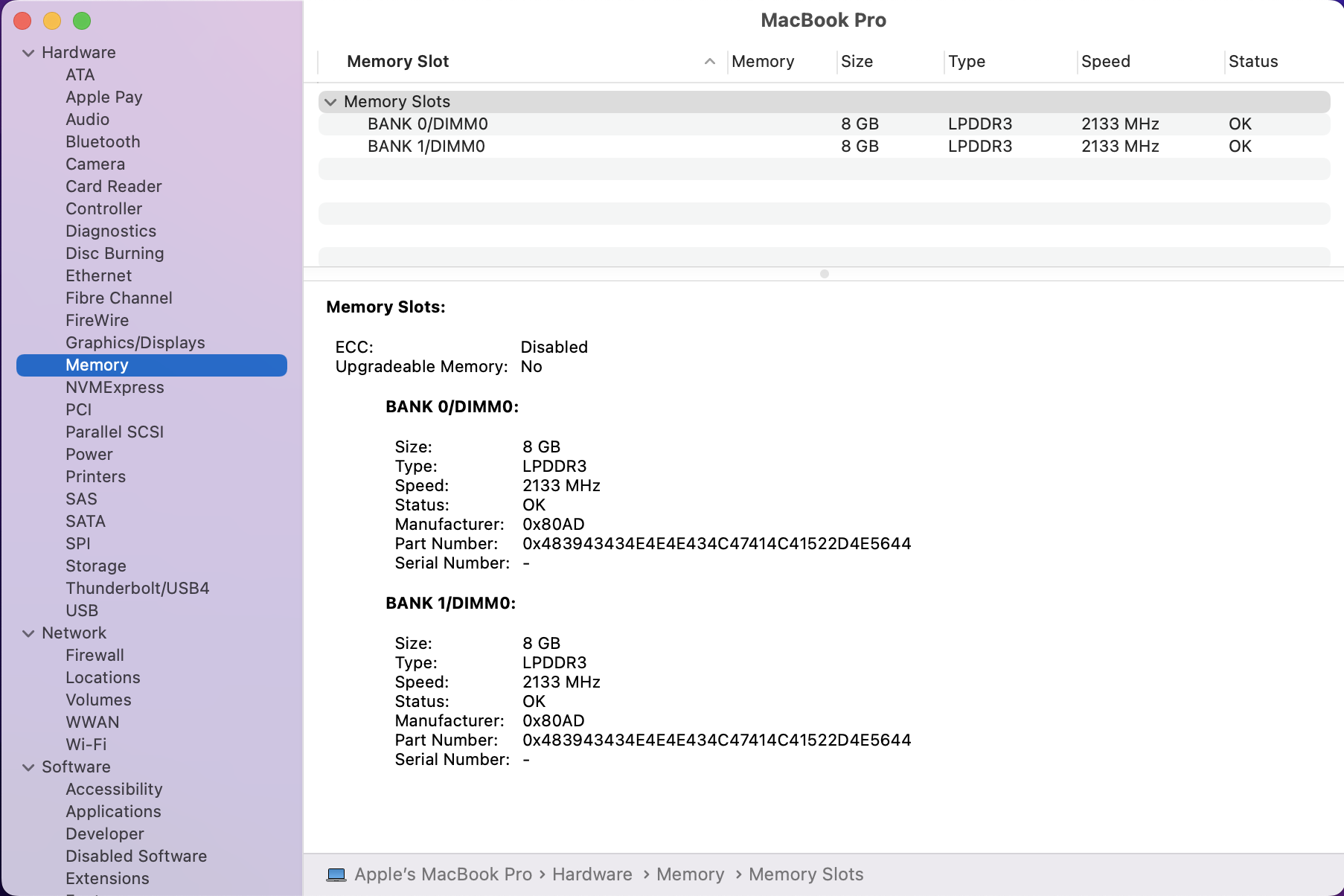Select Apple Pay in the sidebar
Image resolution: width=1344 pixels, height=896 pixels.
104,97
